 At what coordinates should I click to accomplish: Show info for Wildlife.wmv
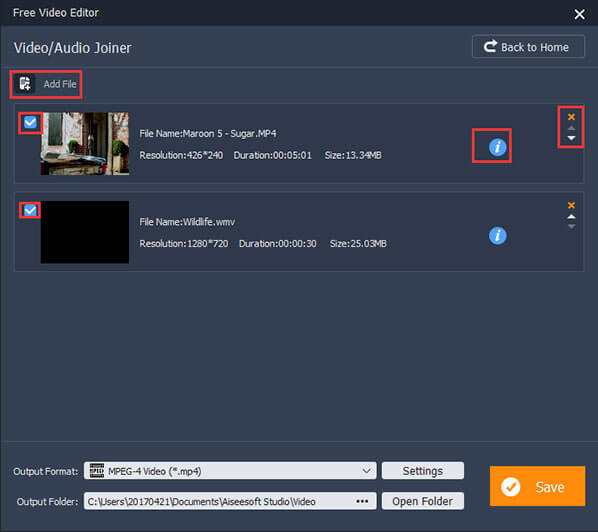pos(497,235)
